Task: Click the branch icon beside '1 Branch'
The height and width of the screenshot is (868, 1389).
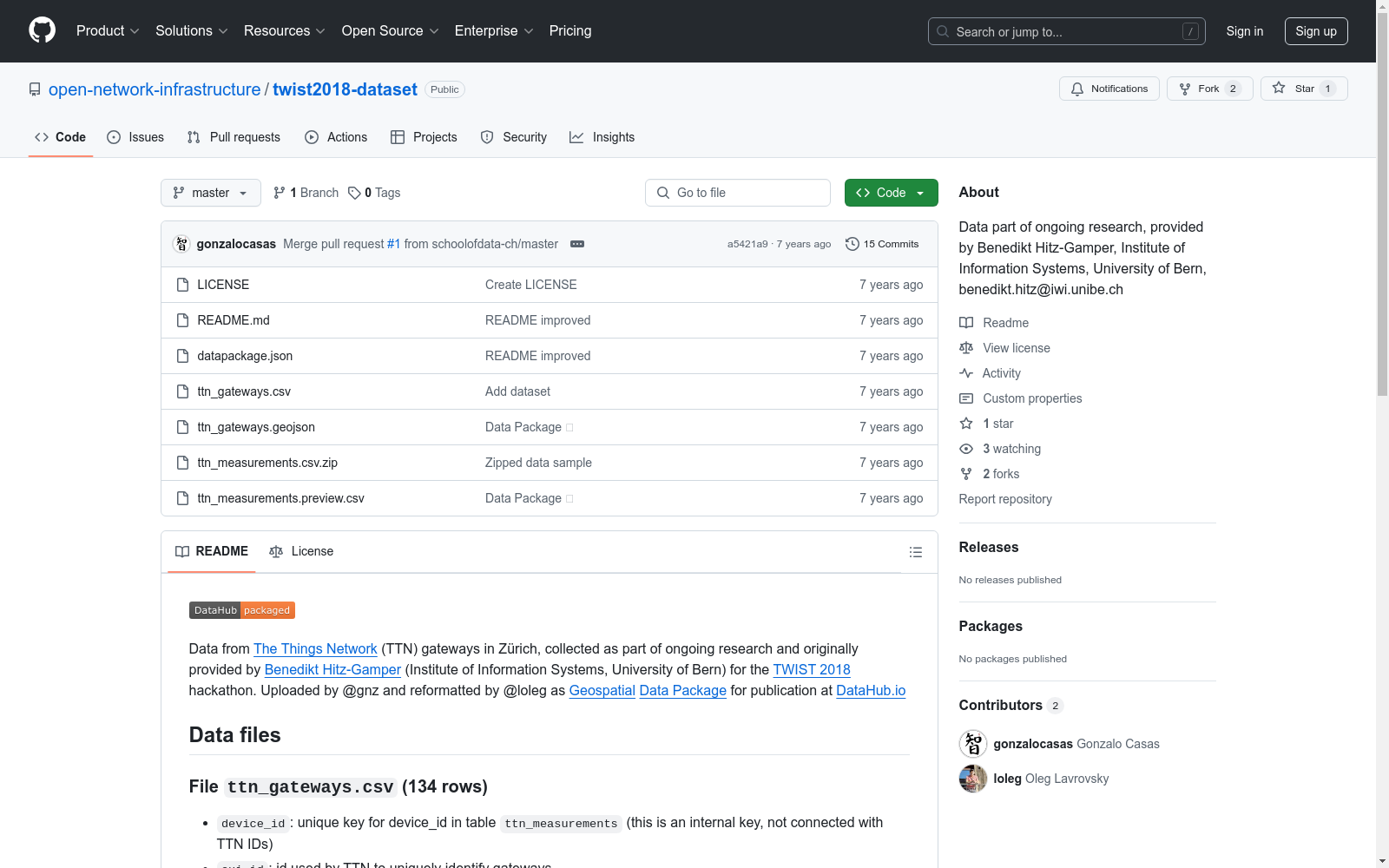Action: tap(280, 193)
